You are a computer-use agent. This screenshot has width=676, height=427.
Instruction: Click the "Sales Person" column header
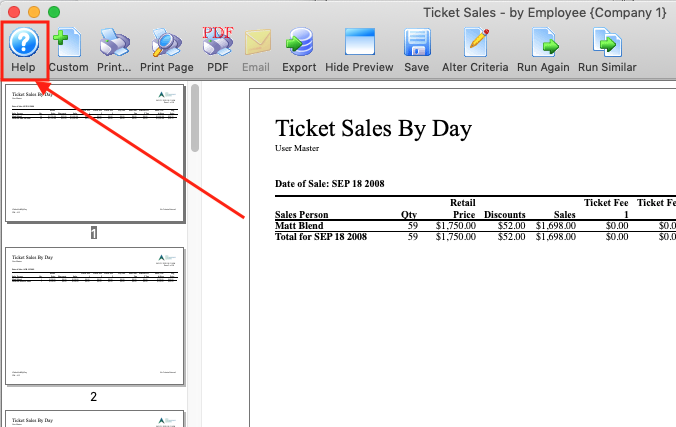click(301, 214)
